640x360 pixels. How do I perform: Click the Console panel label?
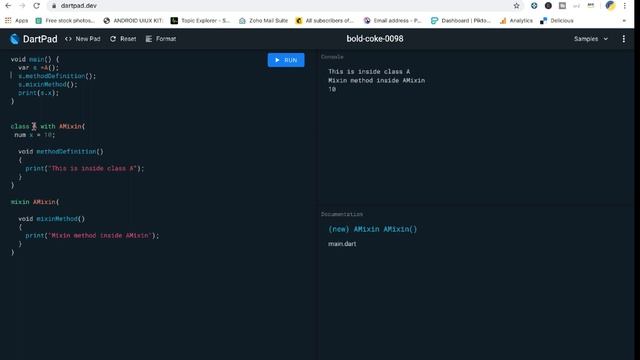pyautogui.click(x=332, y=57)
